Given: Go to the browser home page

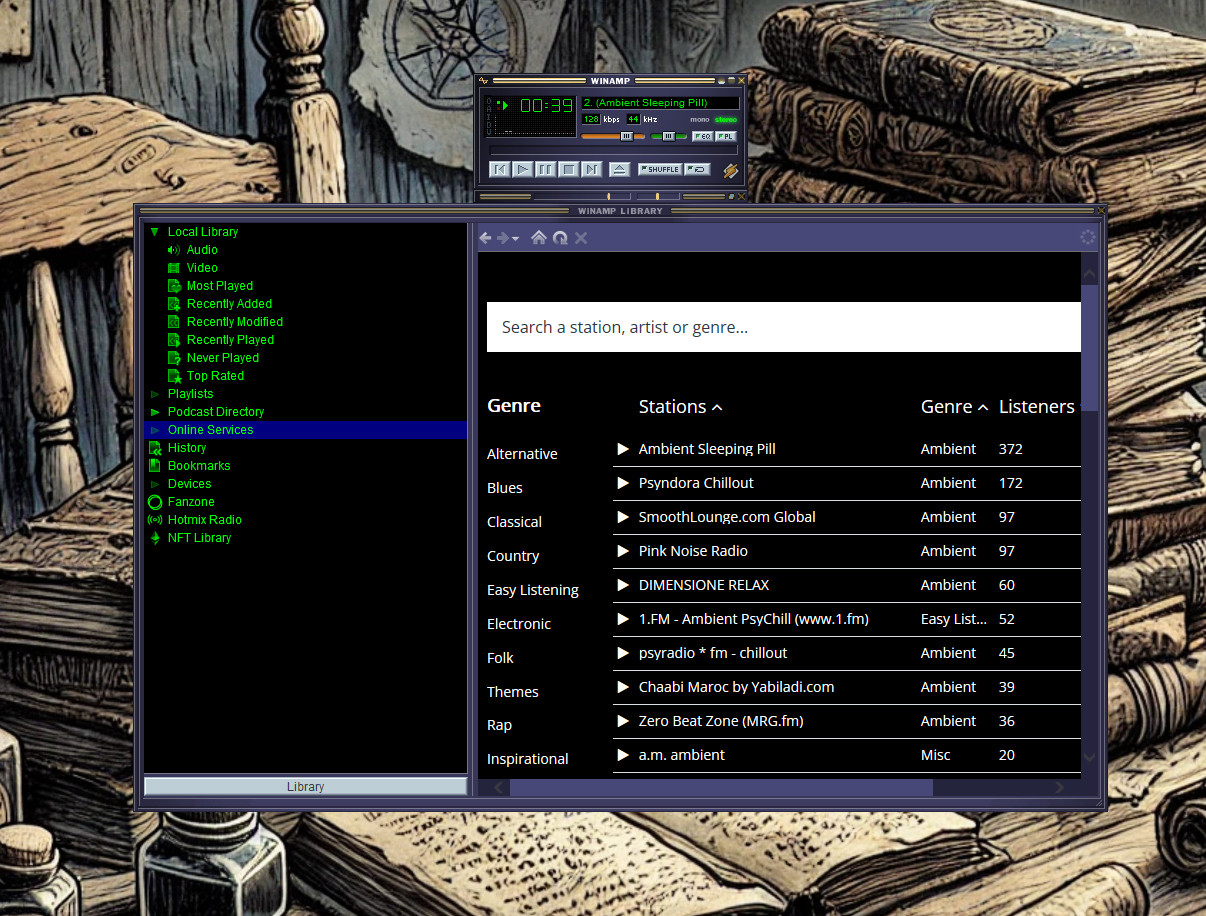Looking at the screenshot, I should pos(539,238).
